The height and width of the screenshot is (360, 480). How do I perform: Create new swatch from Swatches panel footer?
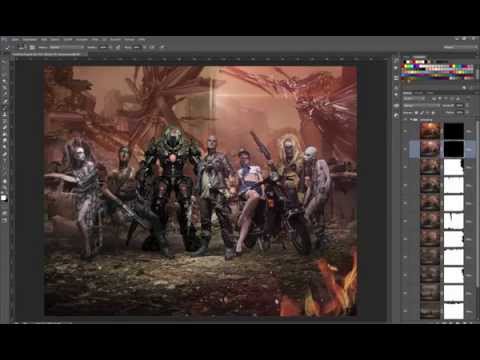pos(464,87)
